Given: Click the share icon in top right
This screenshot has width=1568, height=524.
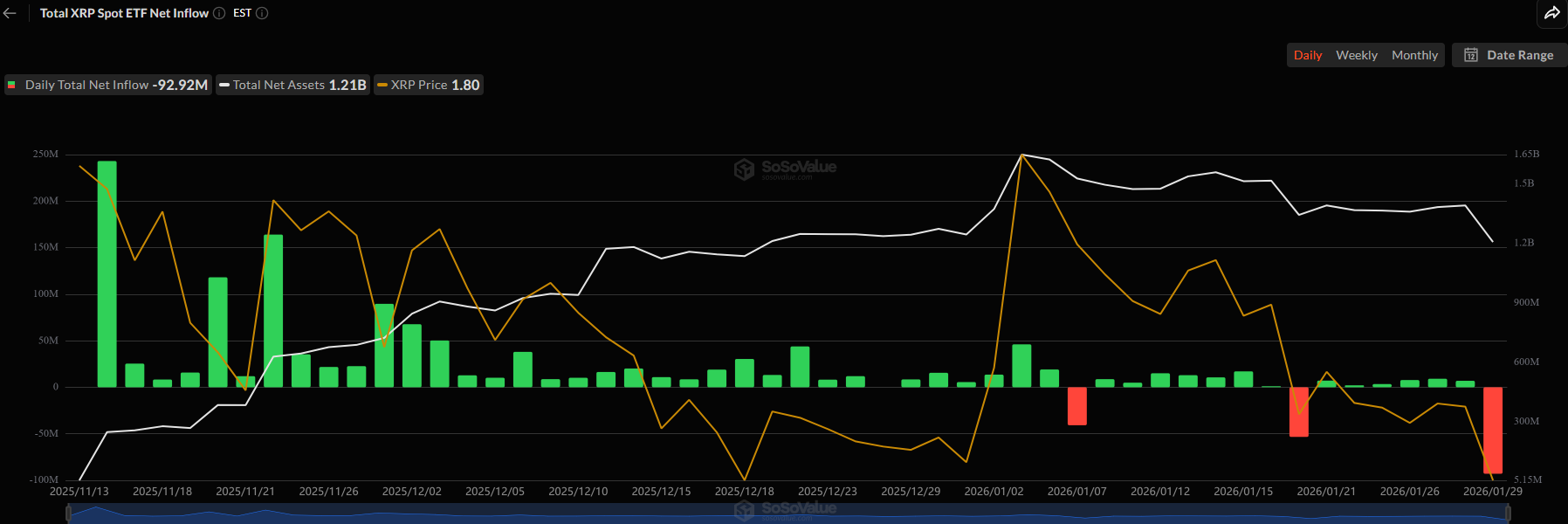Looking at the screenshot, I should [x=1551, y=13].
